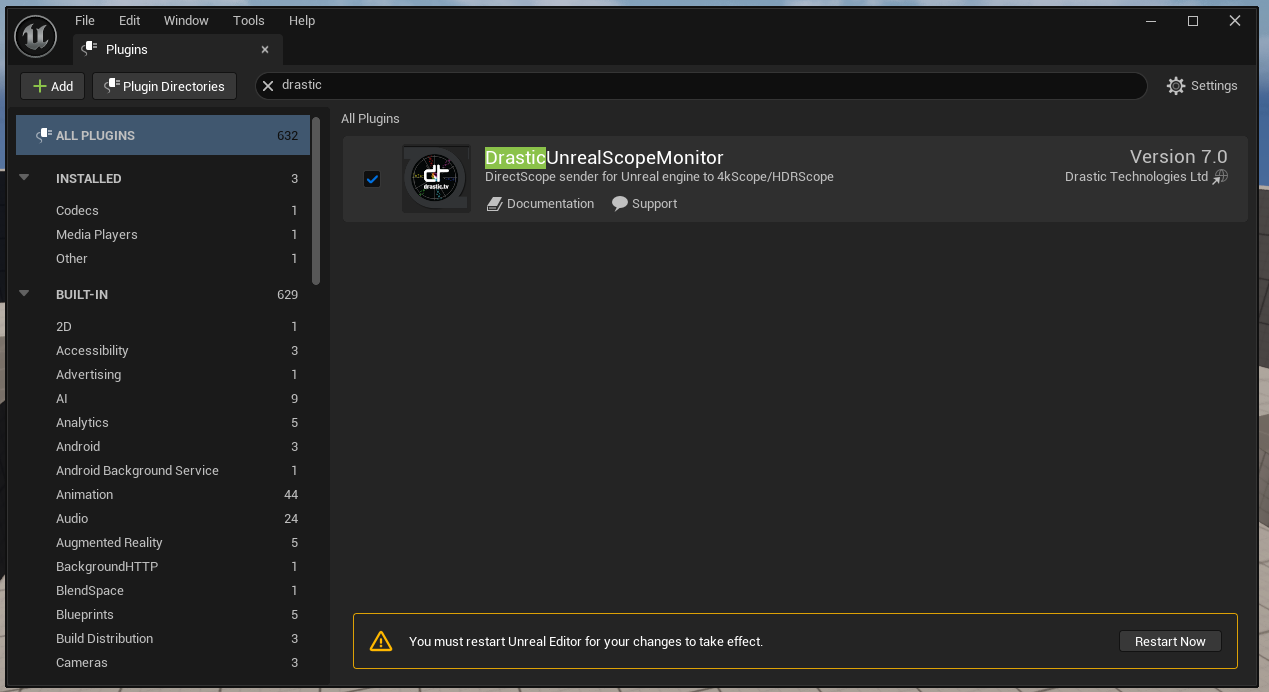
Task: Click the DrasticUnrealScopeMonitor plugin thumbnail
Action: 436,179
